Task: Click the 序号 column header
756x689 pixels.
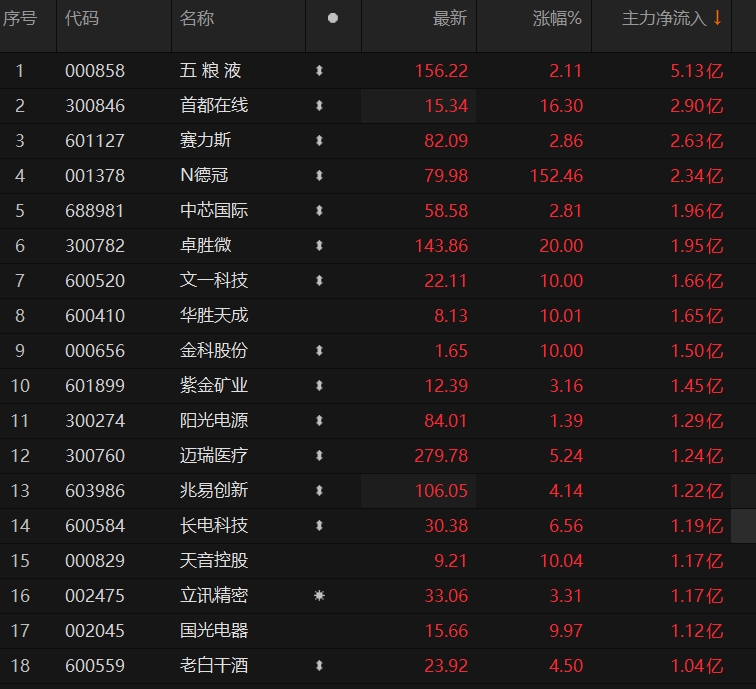Action: pyautogui.click(x=20, y=19)
